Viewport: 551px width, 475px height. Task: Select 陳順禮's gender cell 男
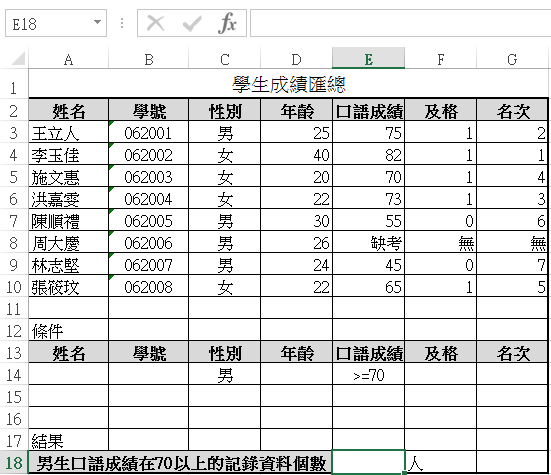(x=225, y=220)
